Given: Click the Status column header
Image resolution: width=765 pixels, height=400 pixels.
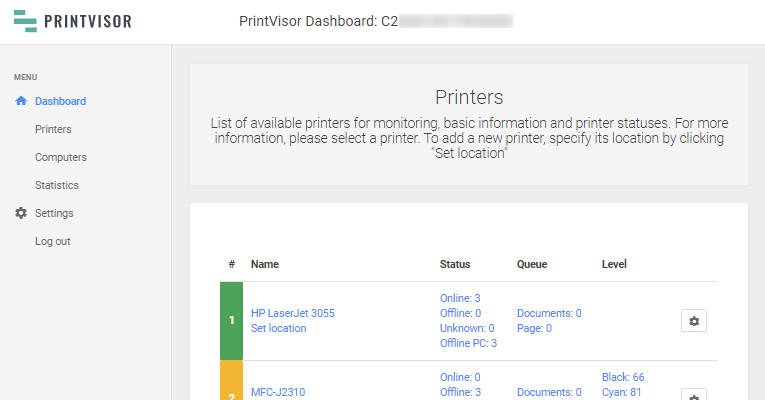Looking at the screenshot, I should click(x=455, y=264).
